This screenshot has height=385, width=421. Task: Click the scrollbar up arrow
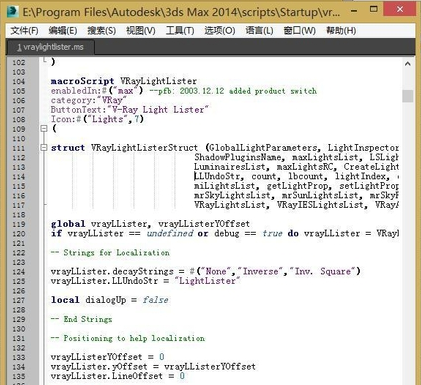tap(407, 64)
